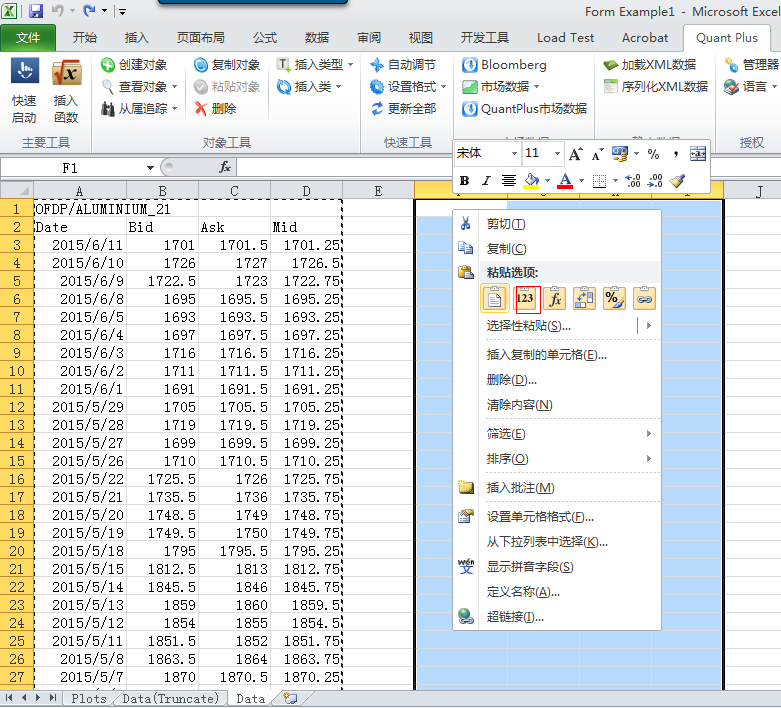Click Format Painter in mini toolbar
The width and height of the screenshot is (781, 708).
point(677,180)
